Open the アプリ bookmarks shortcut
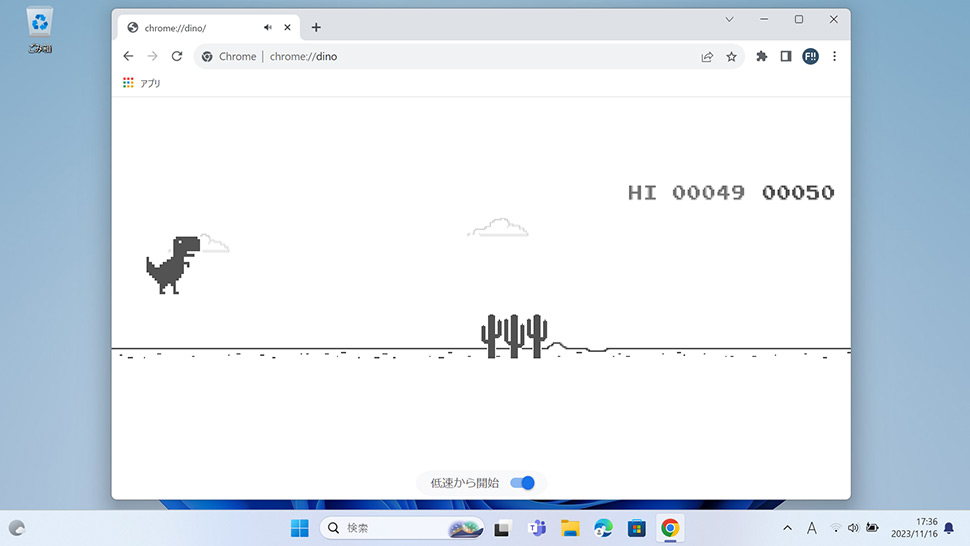970x546 pixels. 142,83
